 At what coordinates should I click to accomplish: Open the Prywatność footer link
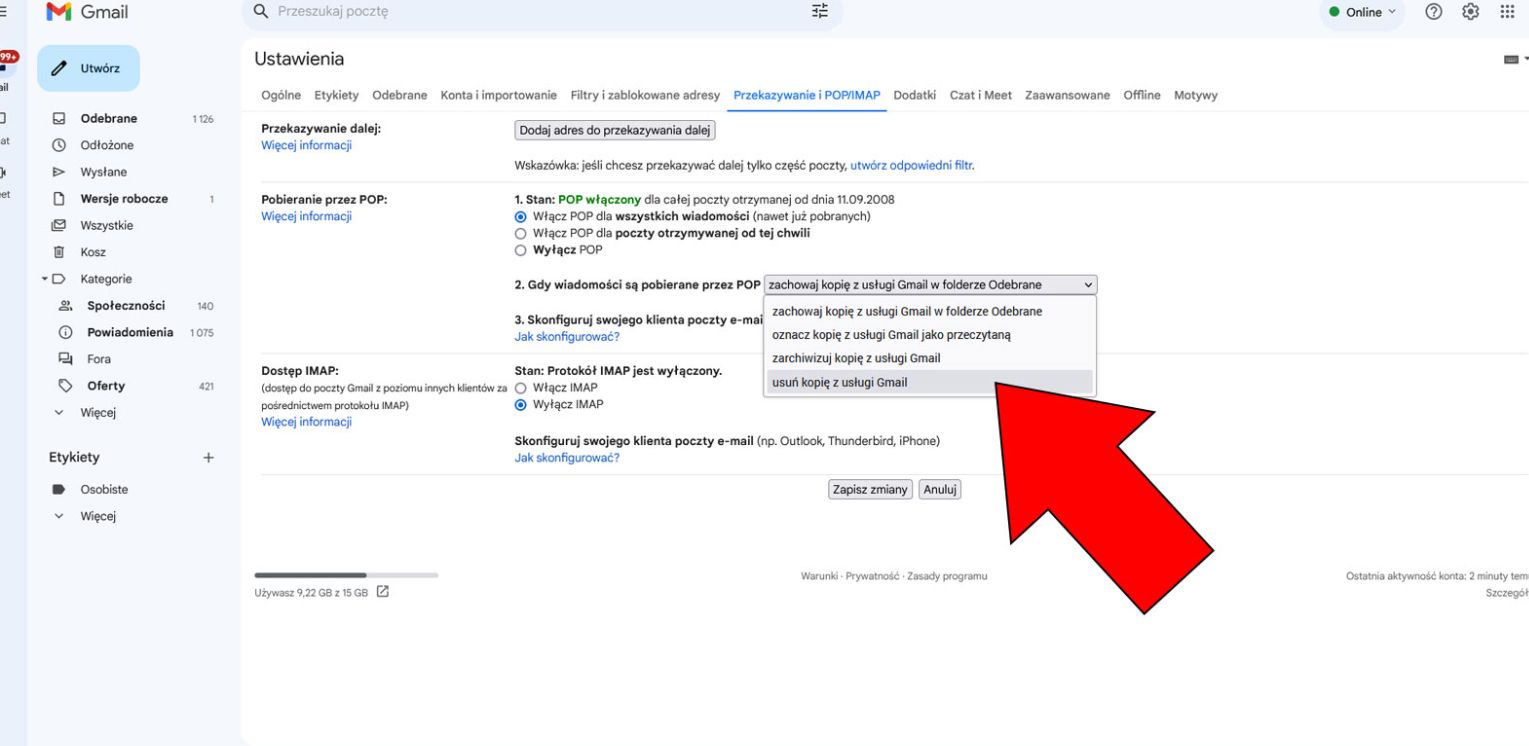point(872,576)
